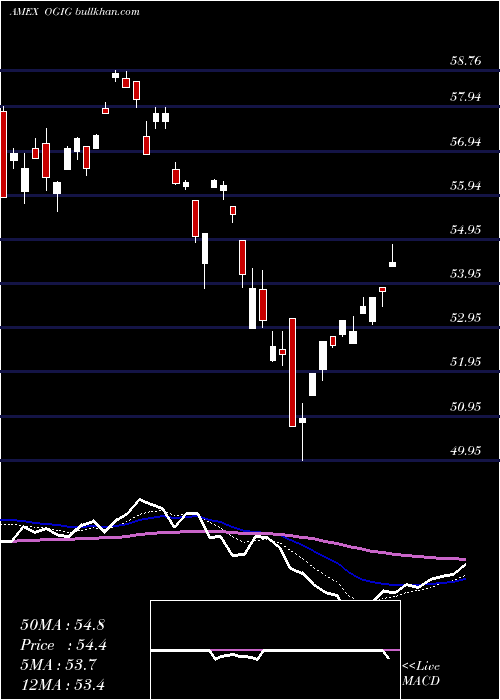Click the 56.94 price level label
This screenshot has width=500, height=700.
pyautogui.click(x=466, y=142)
